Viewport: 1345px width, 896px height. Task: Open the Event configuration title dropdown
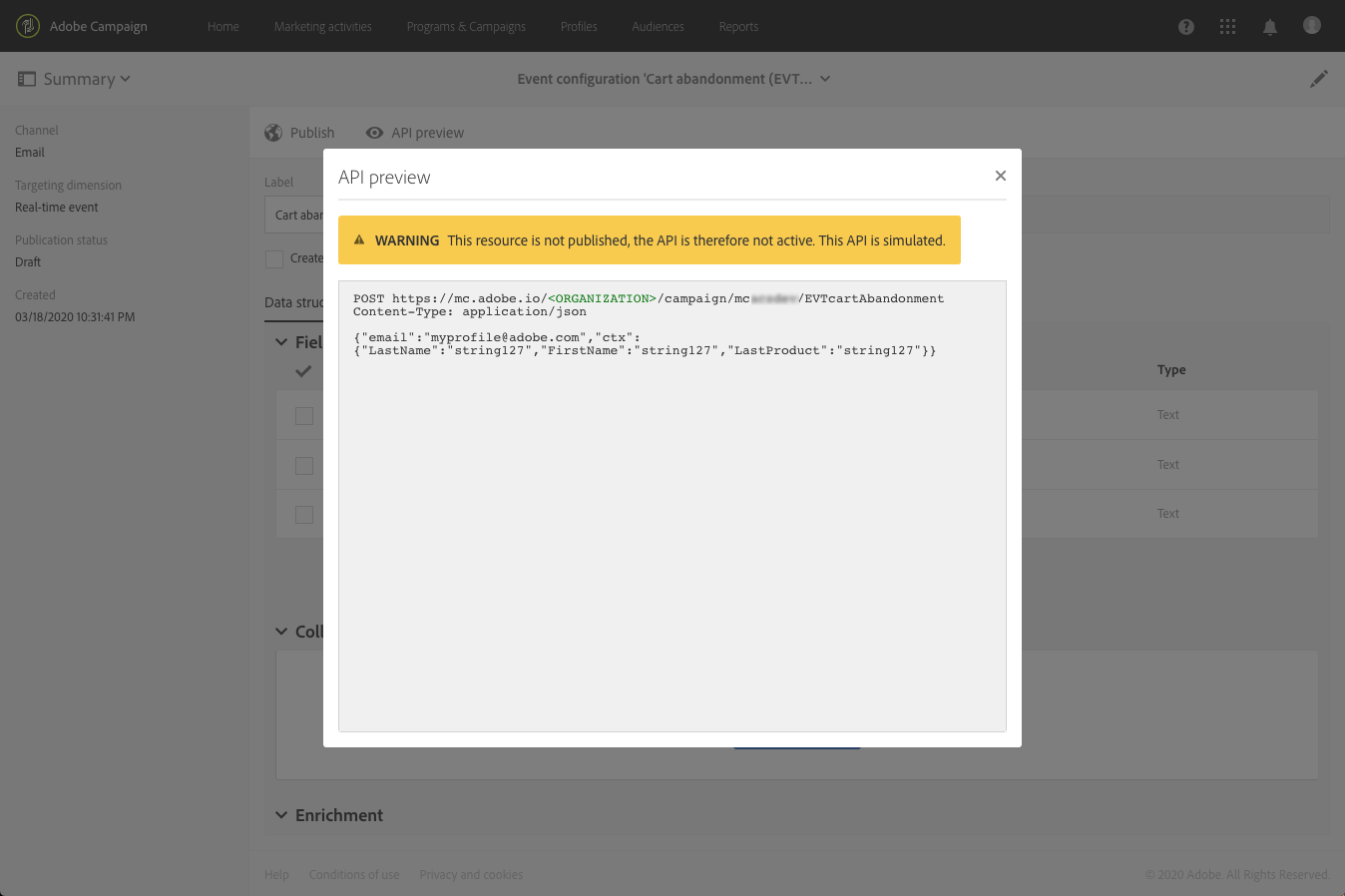click(x=825, y=79)
